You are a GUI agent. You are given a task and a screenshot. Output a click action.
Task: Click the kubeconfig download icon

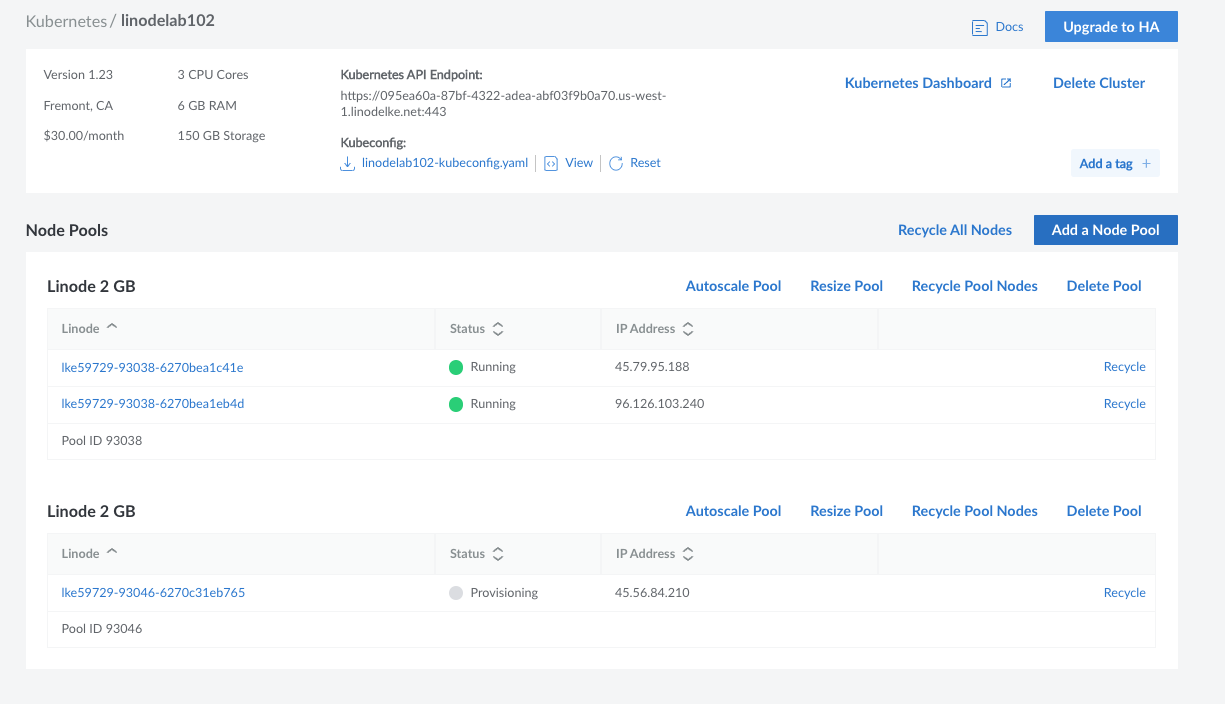[348, 163]
